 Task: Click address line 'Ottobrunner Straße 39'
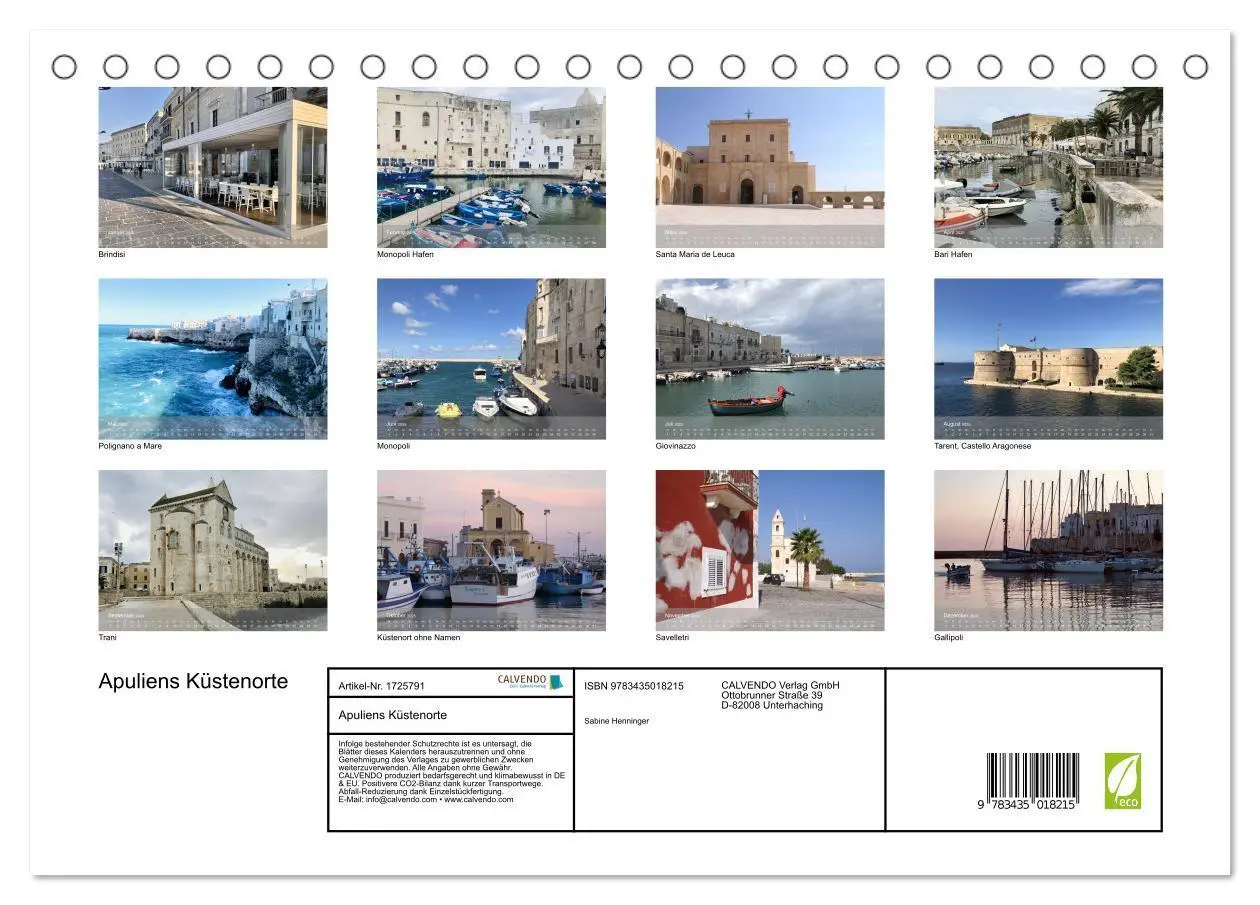point(772,695)
